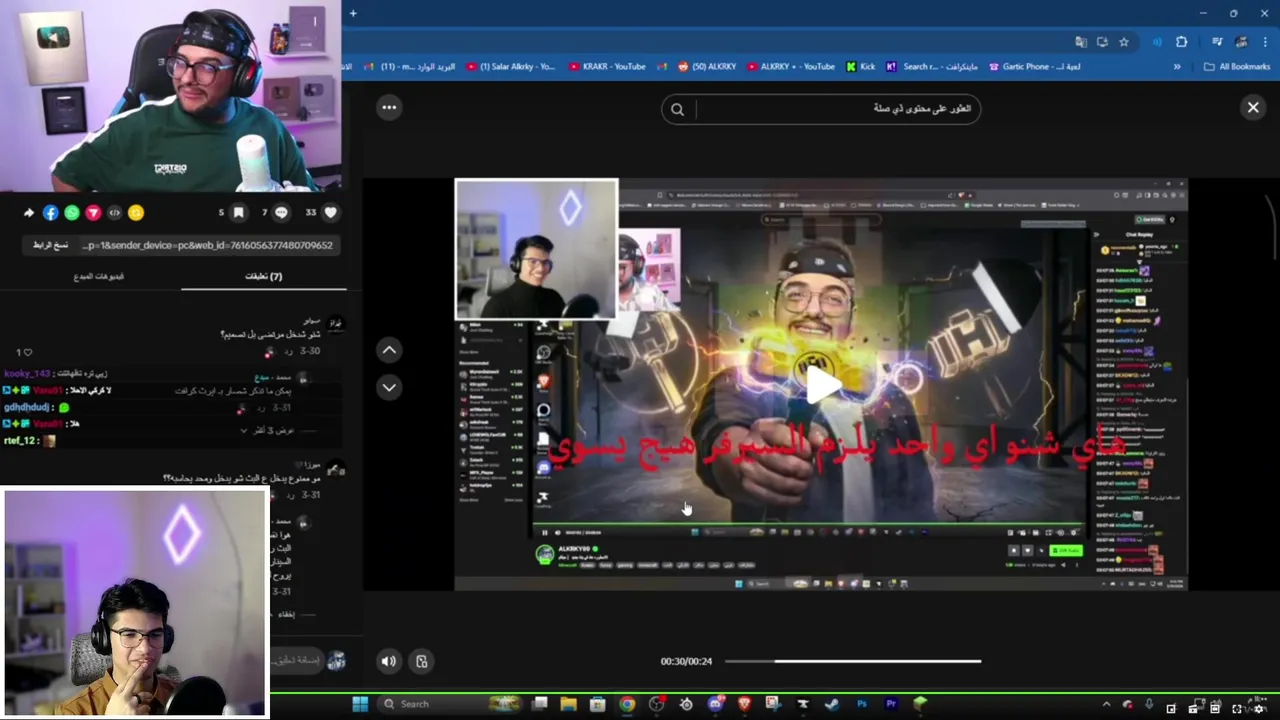Open Photoshop from the taskbar

861,704
